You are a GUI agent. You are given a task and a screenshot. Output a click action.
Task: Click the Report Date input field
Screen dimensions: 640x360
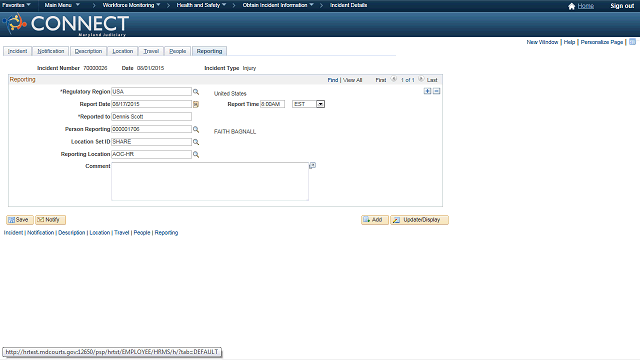click(x=151, y=104)
